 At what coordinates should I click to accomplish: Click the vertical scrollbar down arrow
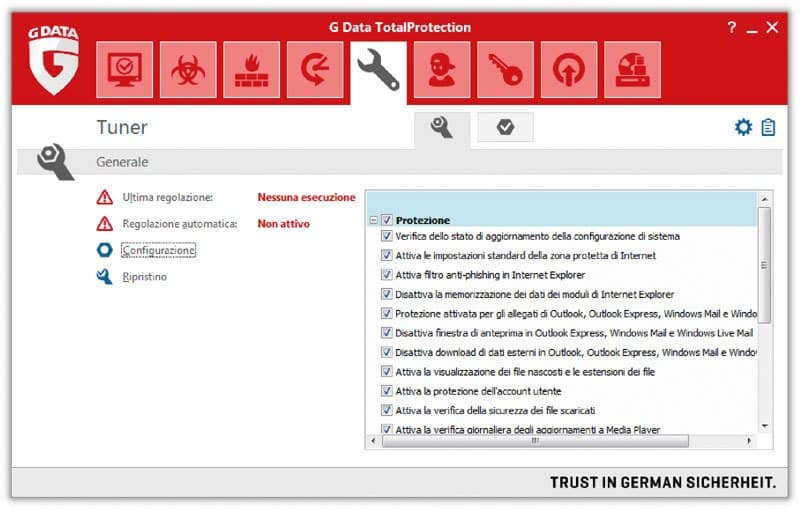[x=764, y=425]
